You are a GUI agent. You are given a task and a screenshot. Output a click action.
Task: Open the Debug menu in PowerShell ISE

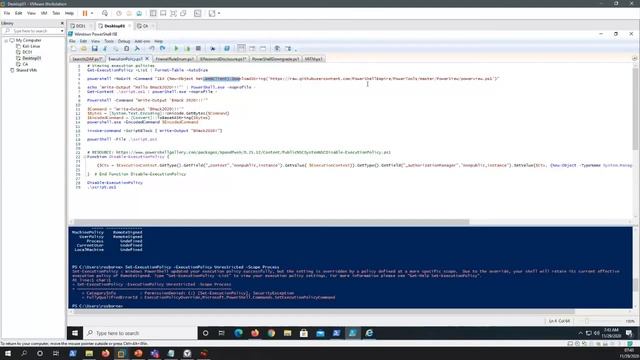[x=124, y=41]
